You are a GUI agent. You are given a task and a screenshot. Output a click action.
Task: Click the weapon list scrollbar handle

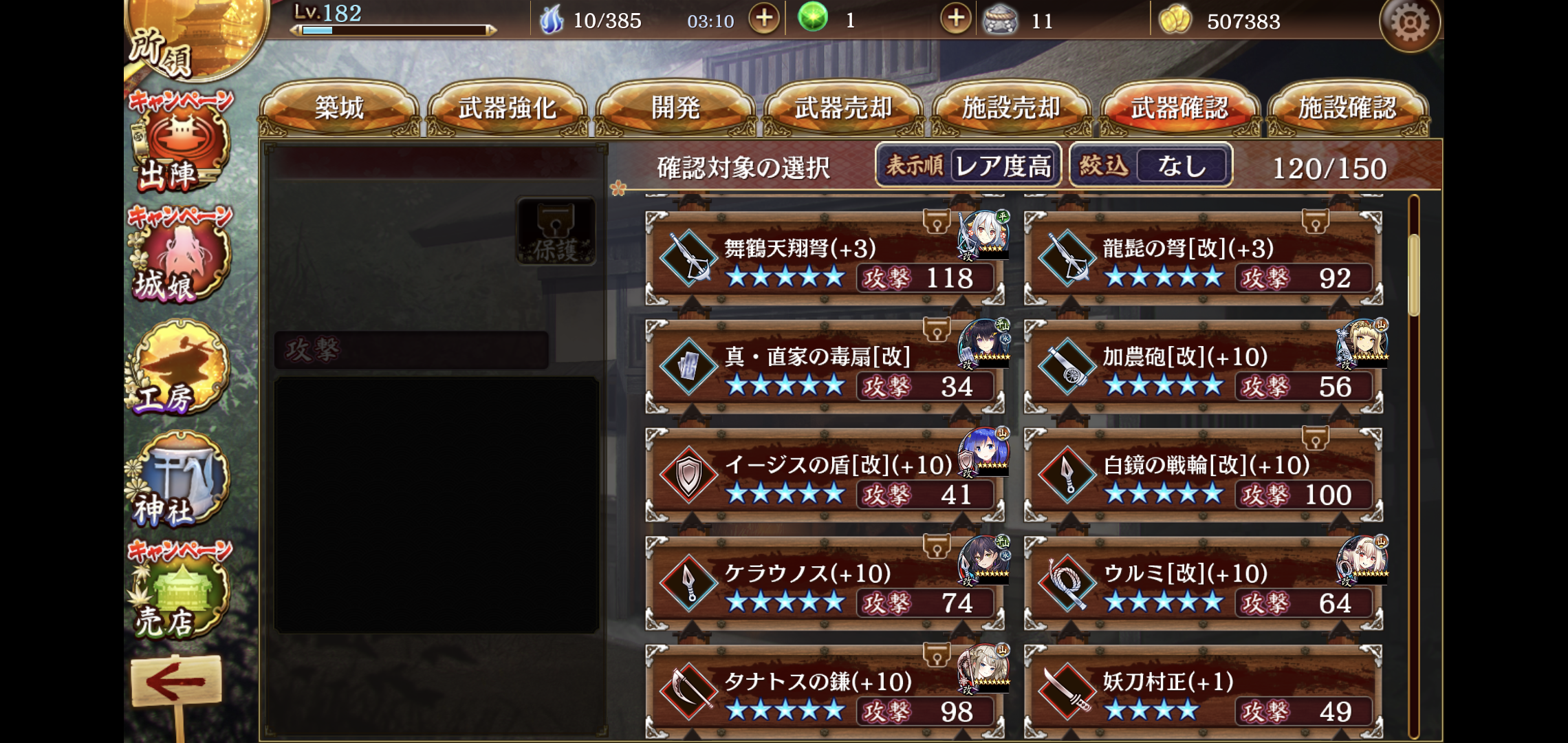tap(1414, 275)
